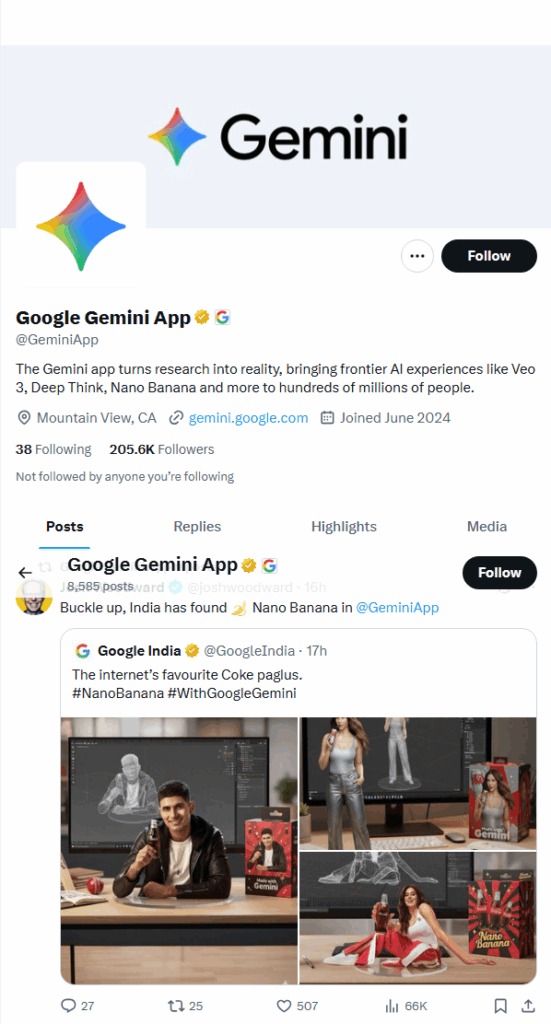Open the three-dots more options menu

[417, 256]
